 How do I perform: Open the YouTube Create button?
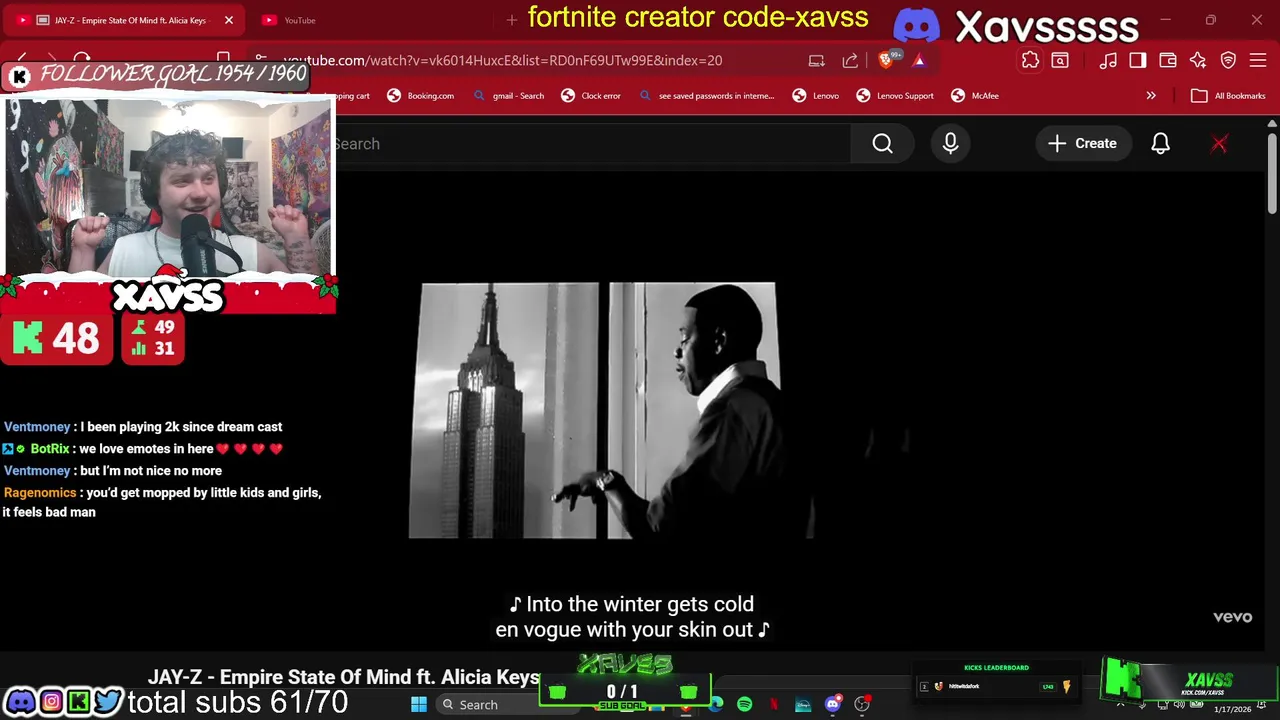[1082, 144]
